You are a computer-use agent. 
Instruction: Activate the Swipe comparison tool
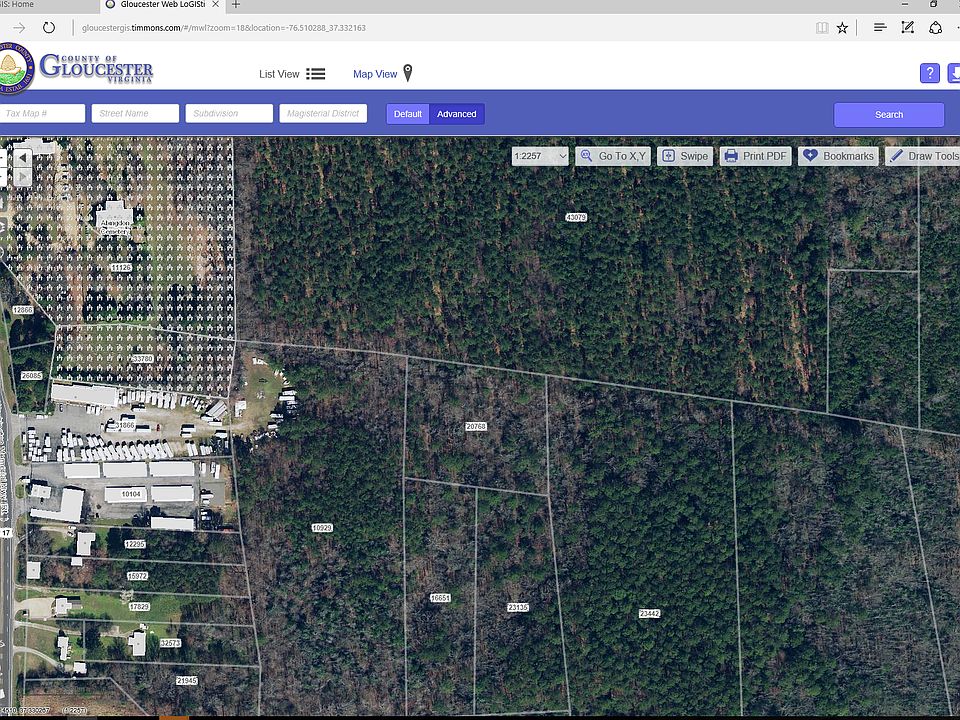[685, 156]
